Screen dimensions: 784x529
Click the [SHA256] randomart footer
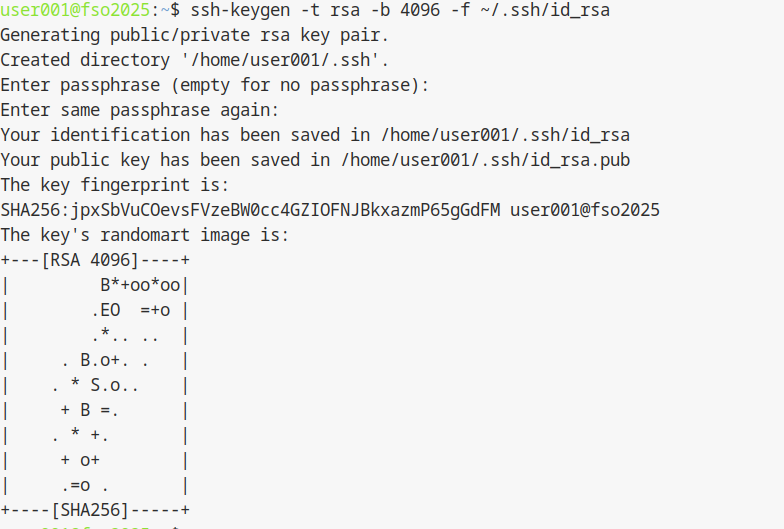point(95,510)
